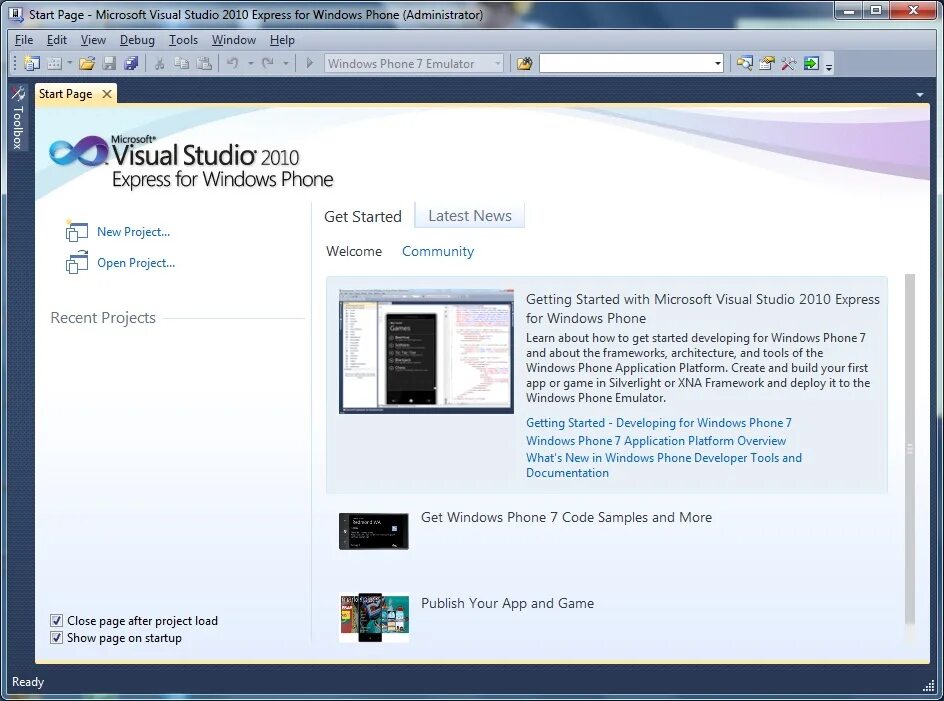Open the Edit menu
This screenshot has height=701, width=944.
coord(57,40)
